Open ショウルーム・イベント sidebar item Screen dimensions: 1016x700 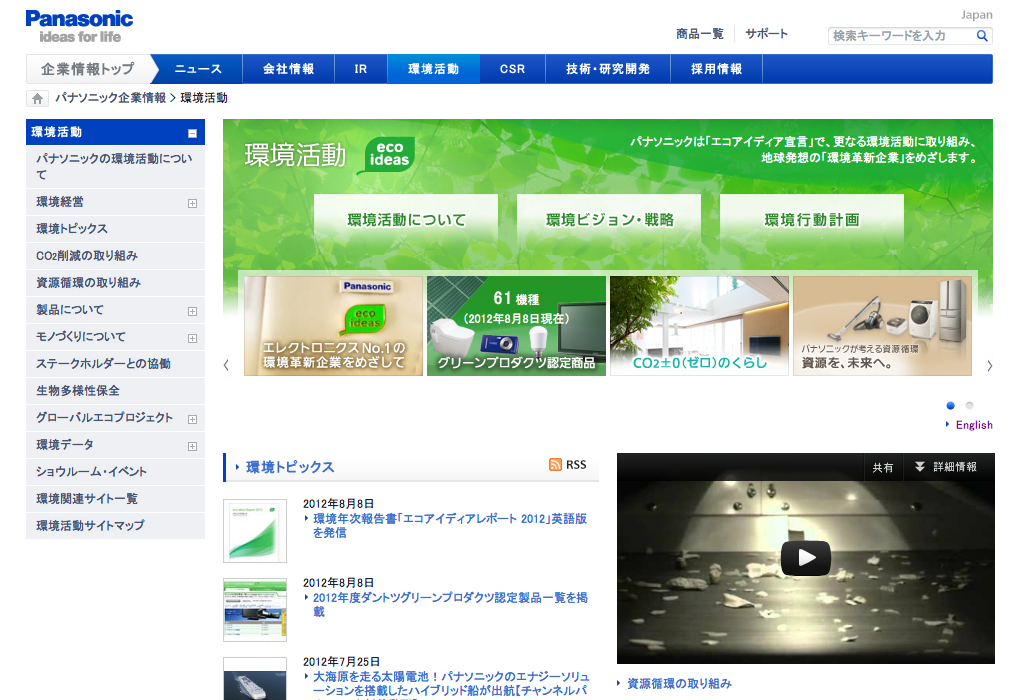coord(115,472)
